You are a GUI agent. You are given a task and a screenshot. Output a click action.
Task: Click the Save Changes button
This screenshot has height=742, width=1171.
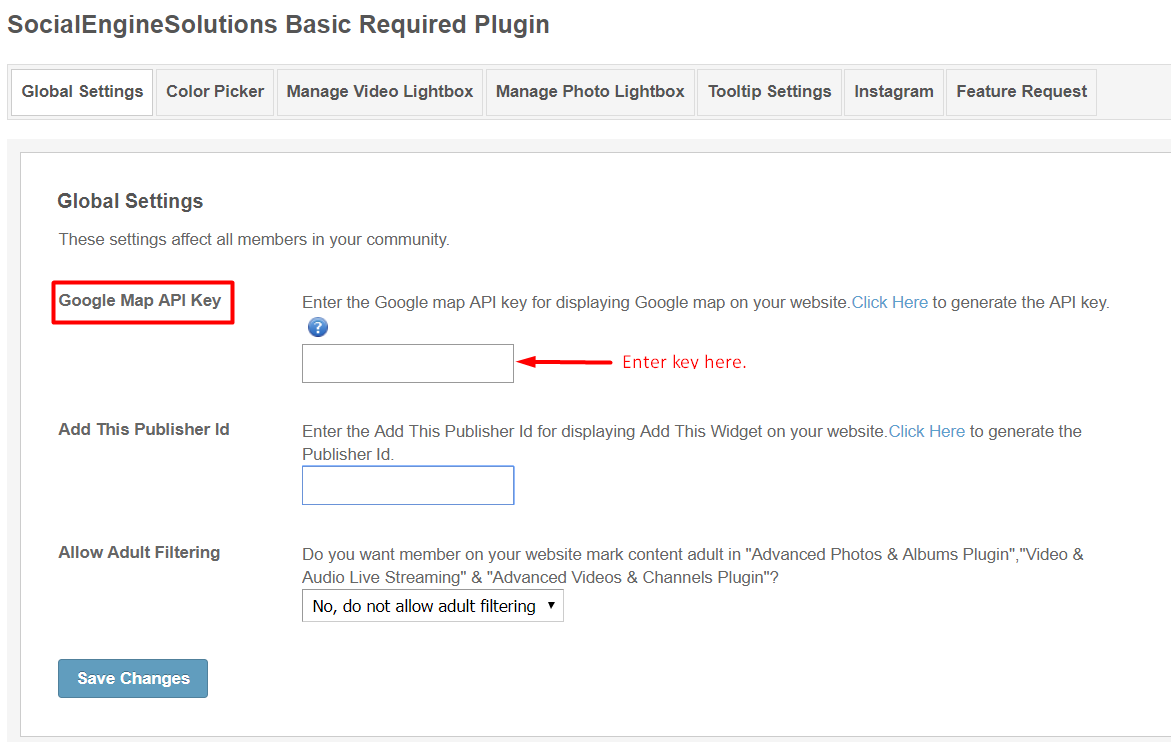(x=133, y=679)
